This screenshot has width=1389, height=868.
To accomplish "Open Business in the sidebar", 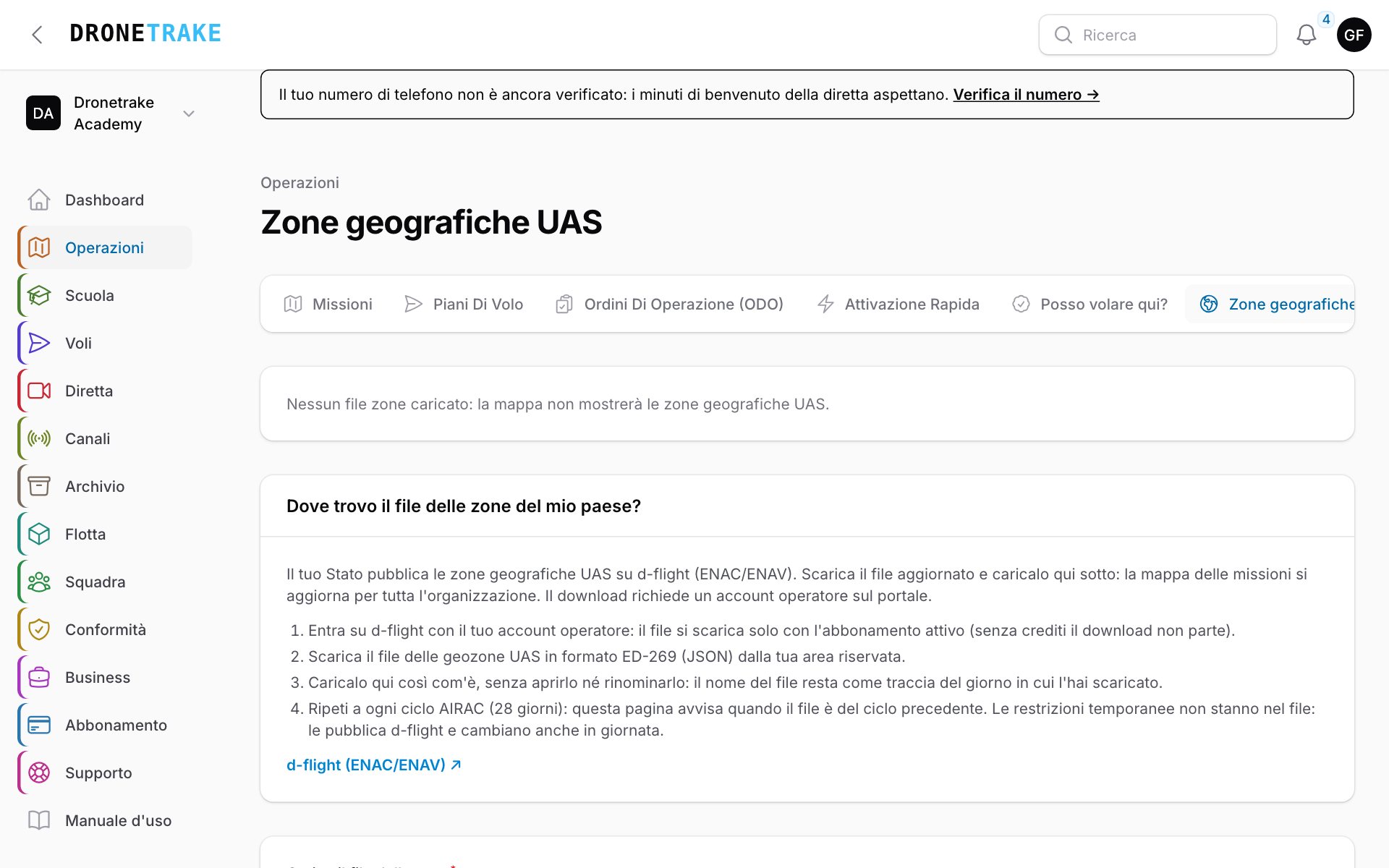I will 106,677.
